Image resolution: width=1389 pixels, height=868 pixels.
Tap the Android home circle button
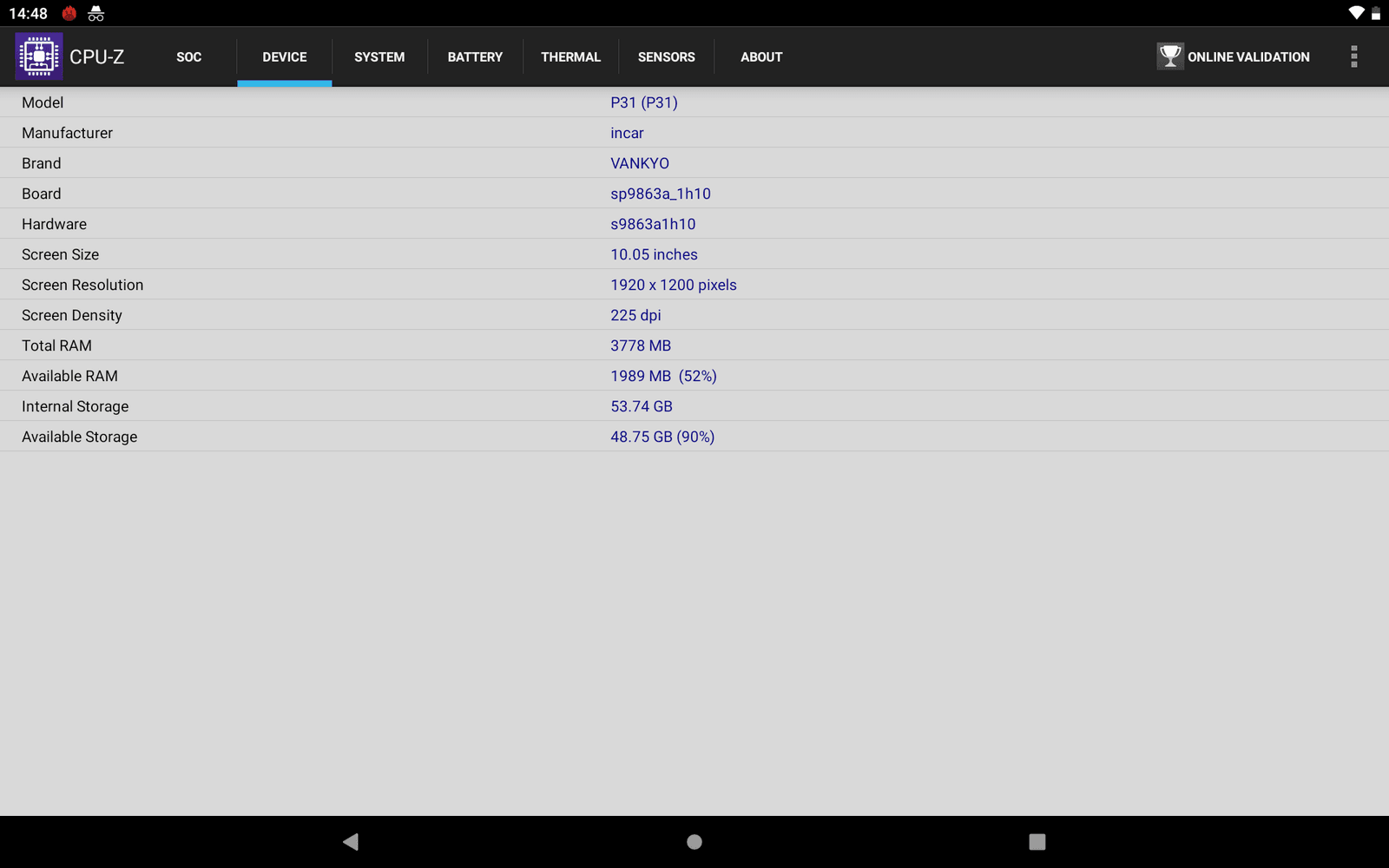(694, 841)
